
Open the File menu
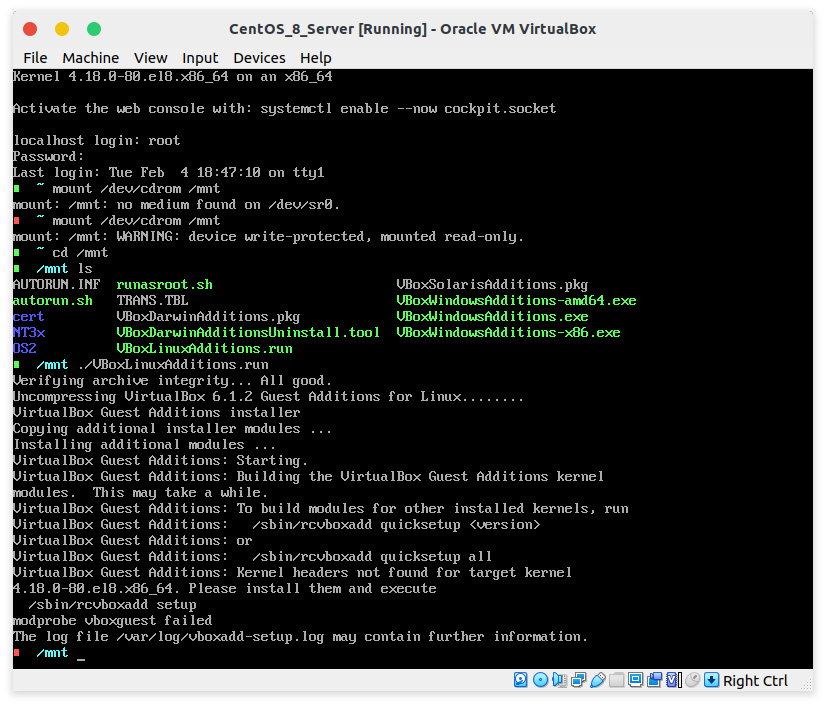click(35, 57)
